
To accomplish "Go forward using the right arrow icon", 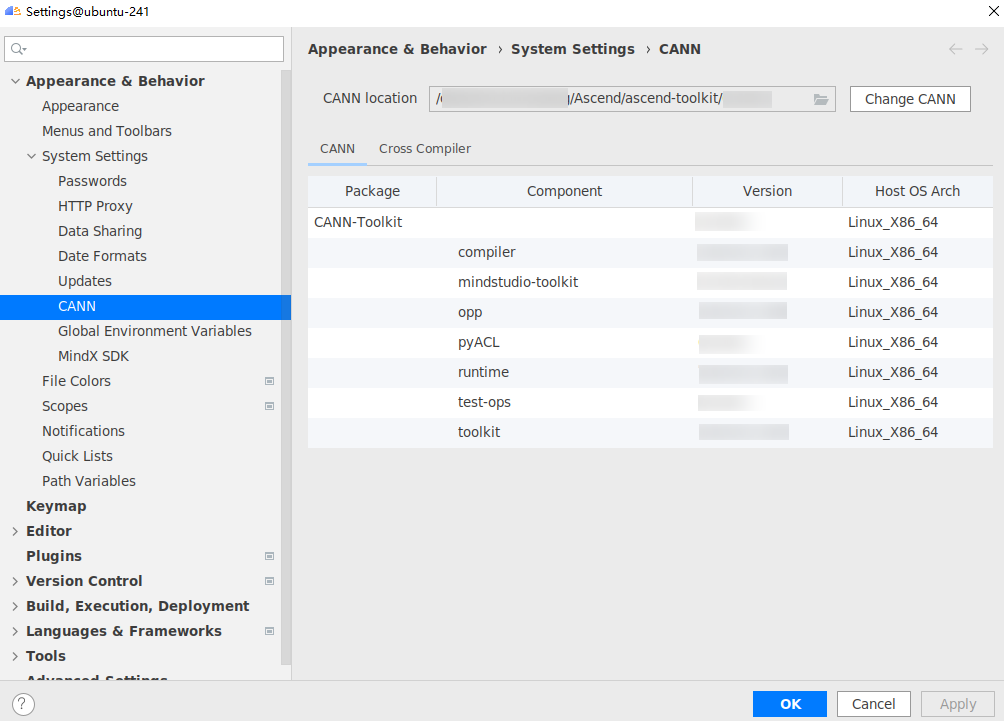I will pyautogui.click(x=982, y=49).
